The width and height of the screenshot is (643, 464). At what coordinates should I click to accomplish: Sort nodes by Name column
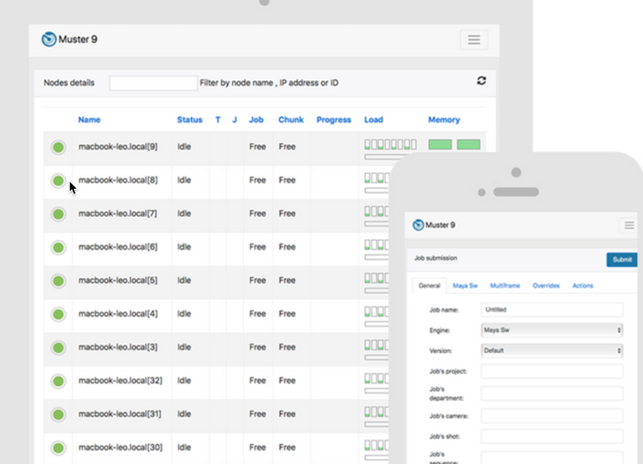[x=89, y=120]
